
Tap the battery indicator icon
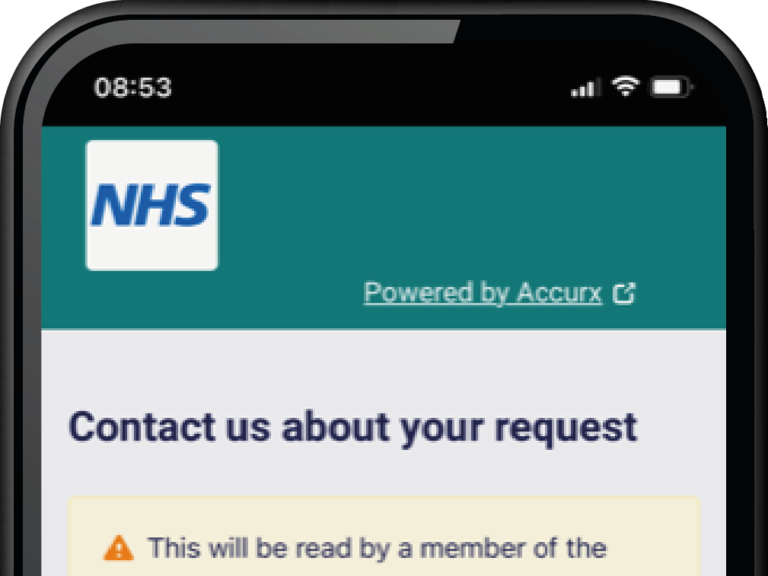[671, 88]
